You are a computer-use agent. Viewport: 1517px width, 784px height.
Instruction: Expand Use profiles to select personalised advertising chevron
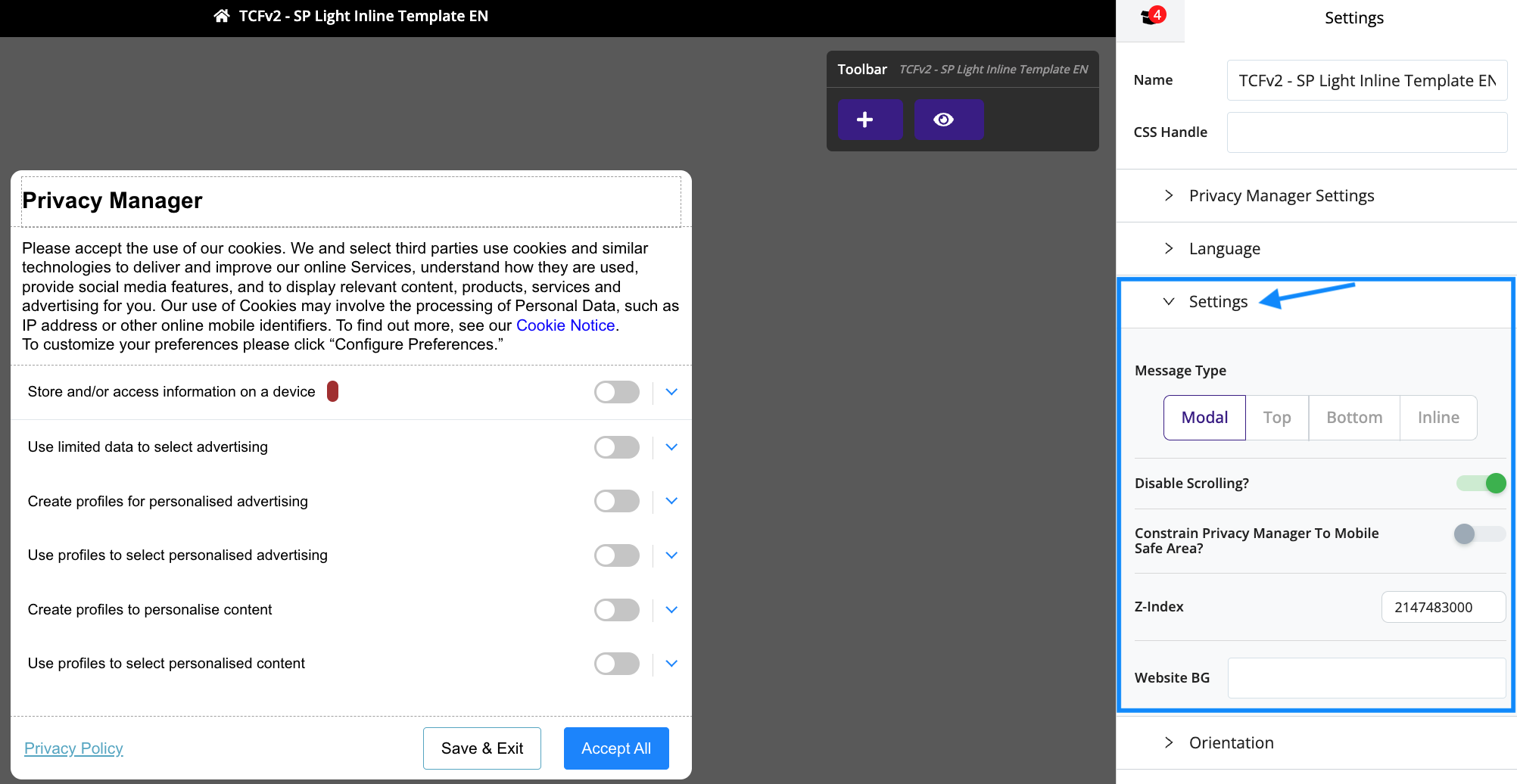pyautogui.click(x=671, y=555)
